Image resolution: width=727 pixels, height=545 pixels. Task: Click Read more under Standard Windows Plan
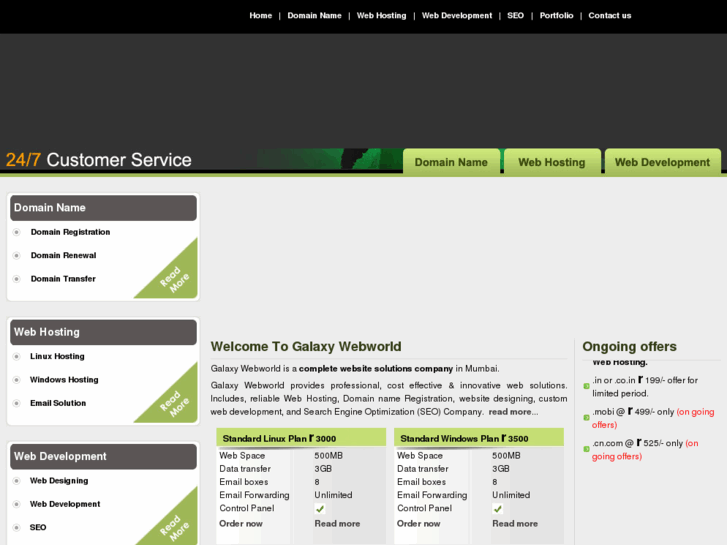point(515,524)
